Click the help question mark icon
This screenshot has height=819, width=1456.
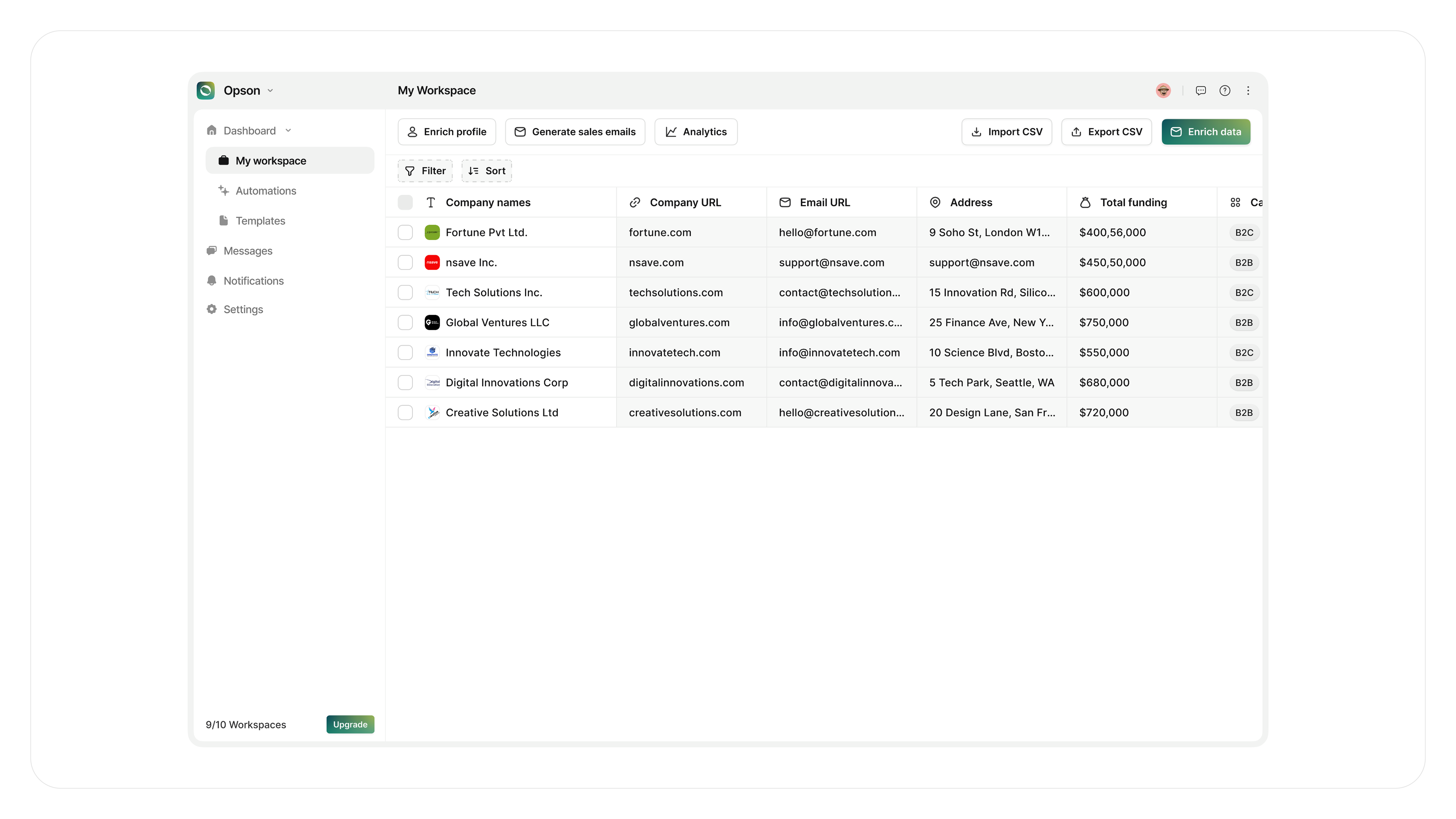click(1224, 90)
